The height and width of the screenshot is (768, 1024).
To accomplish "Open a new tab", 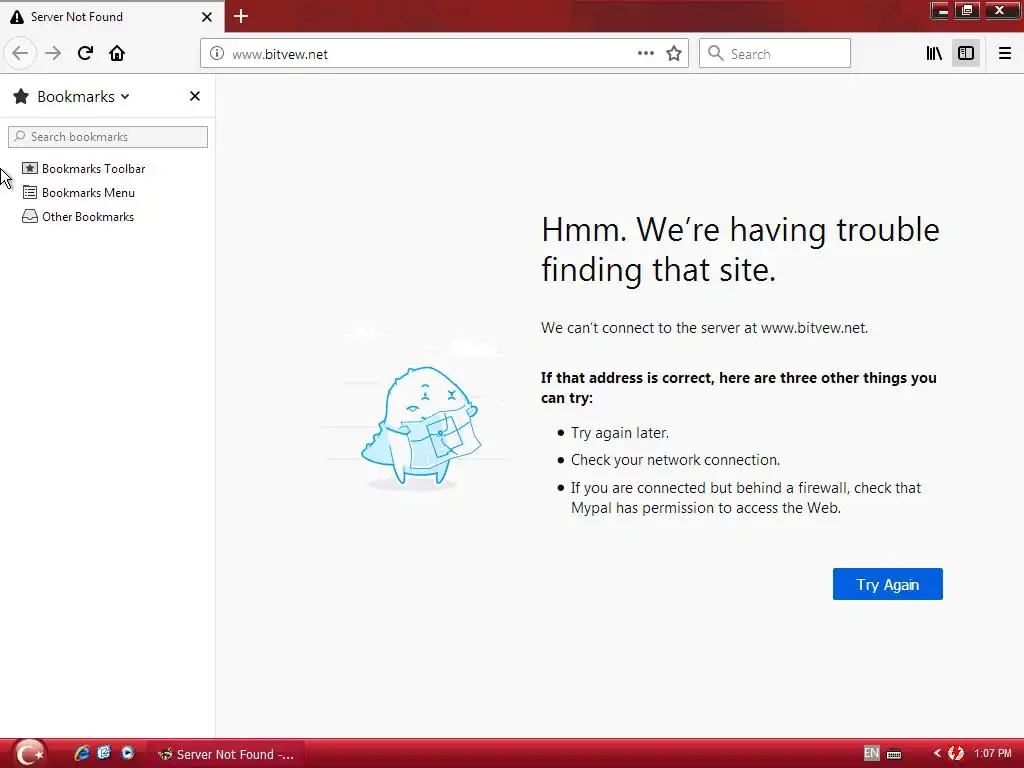I will click(241, 16).
